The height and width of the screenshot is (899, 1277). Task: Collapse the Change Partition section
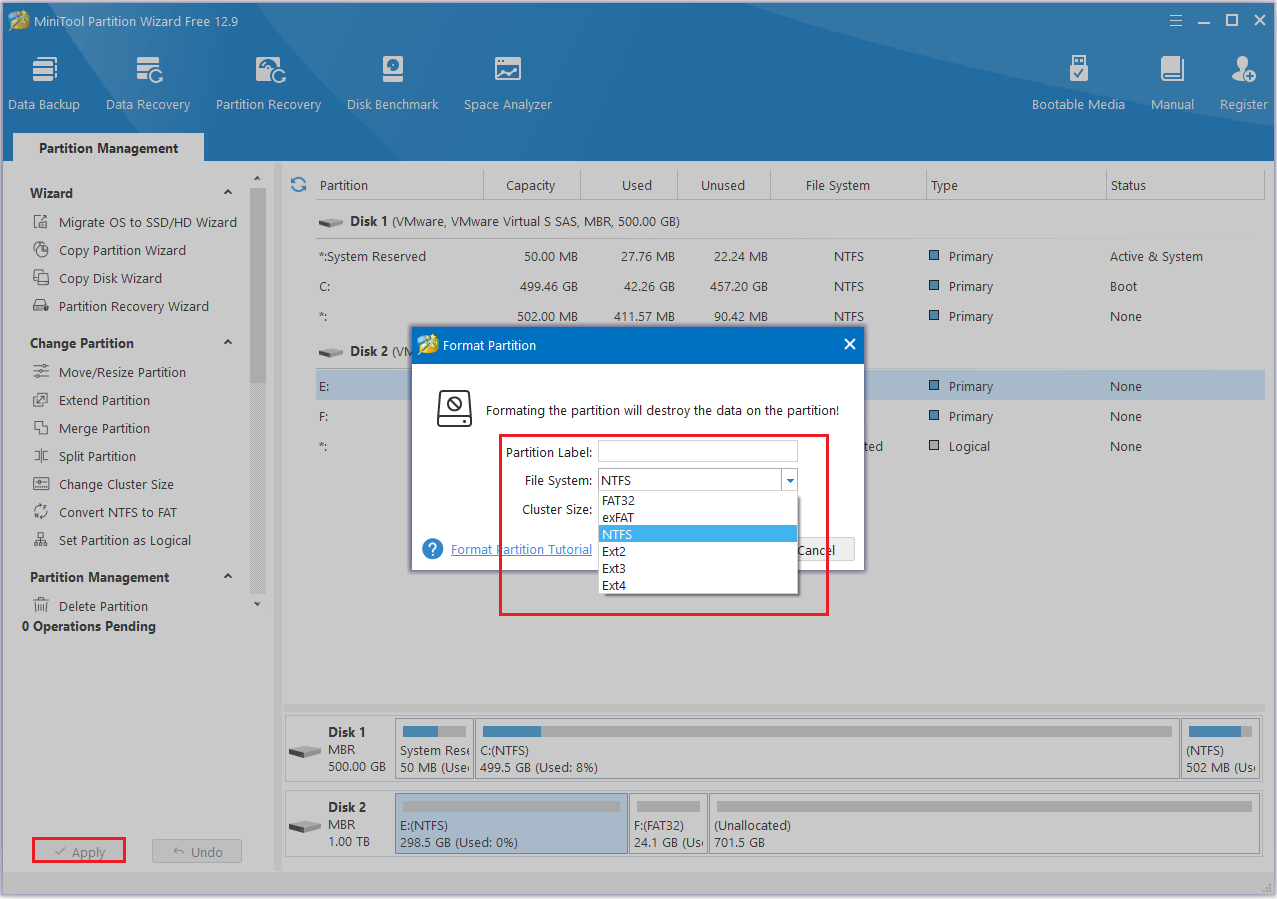click(228, 342)
